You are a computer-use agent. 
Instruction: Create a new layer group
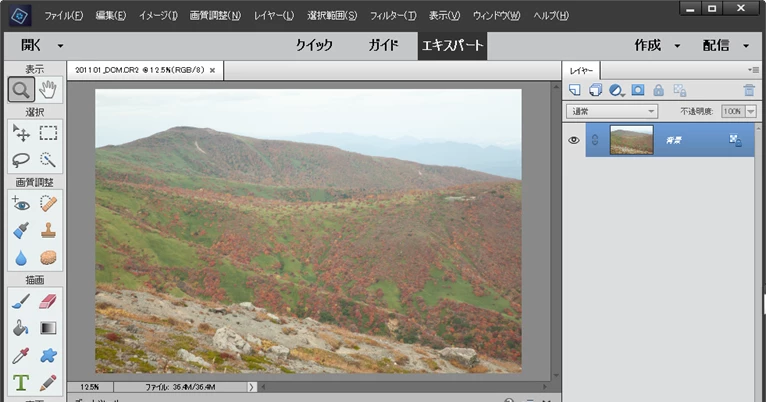(595, 90)
